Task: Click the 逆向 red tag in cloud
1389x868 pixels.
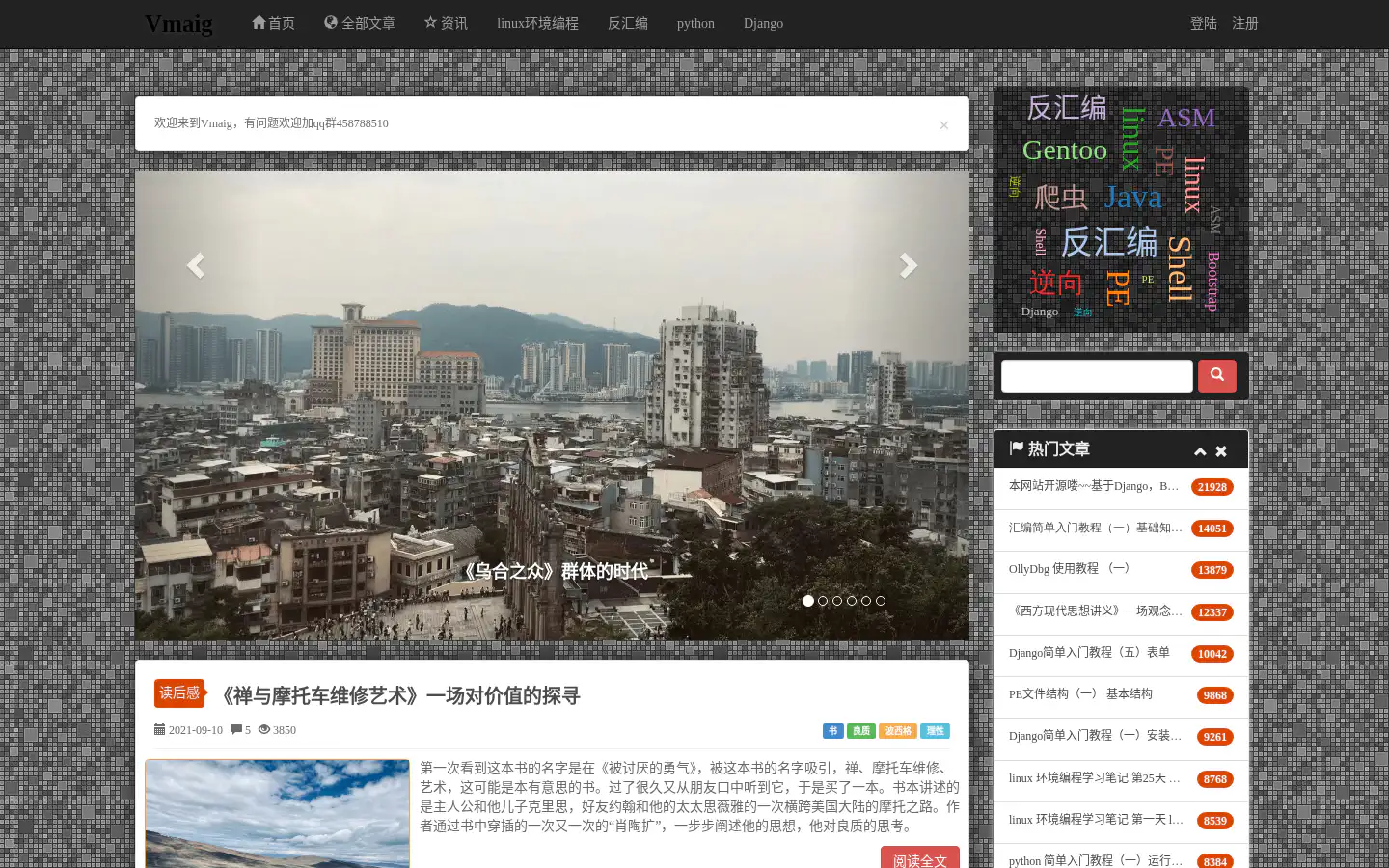Action: [x=1056, y=284]
